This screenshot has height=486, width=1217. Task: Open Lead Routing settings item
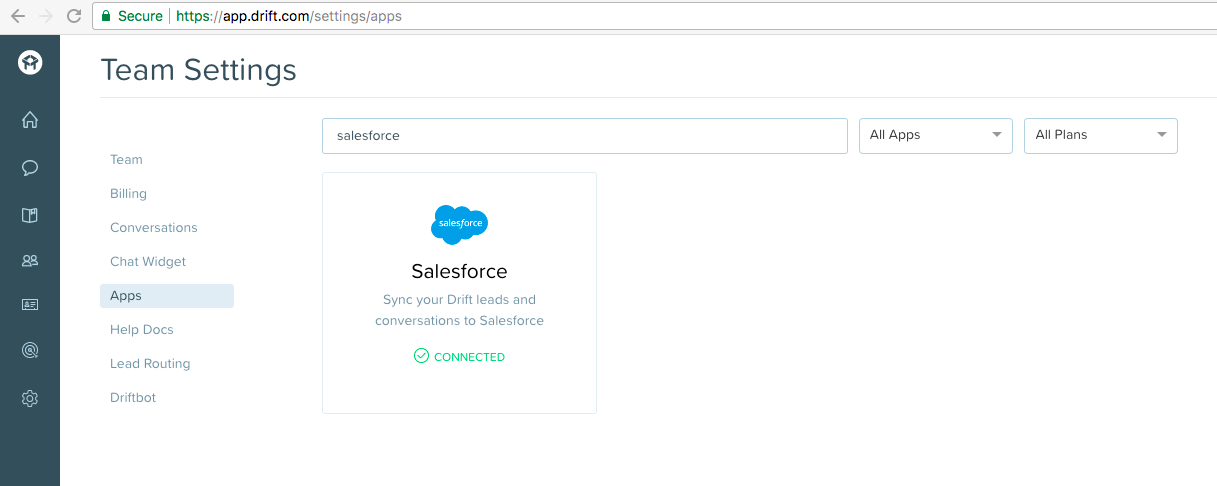[150, 363]
